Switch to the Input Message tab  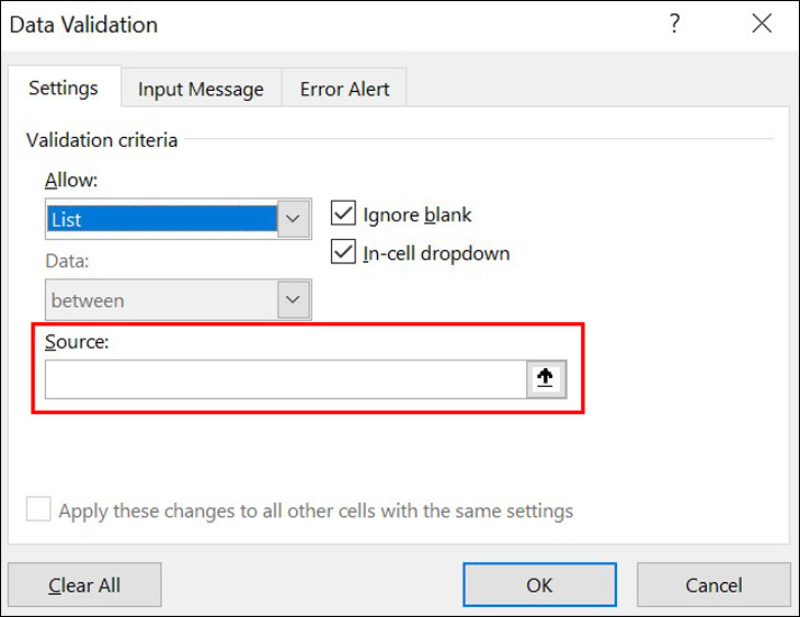click(x=200, y=88)
